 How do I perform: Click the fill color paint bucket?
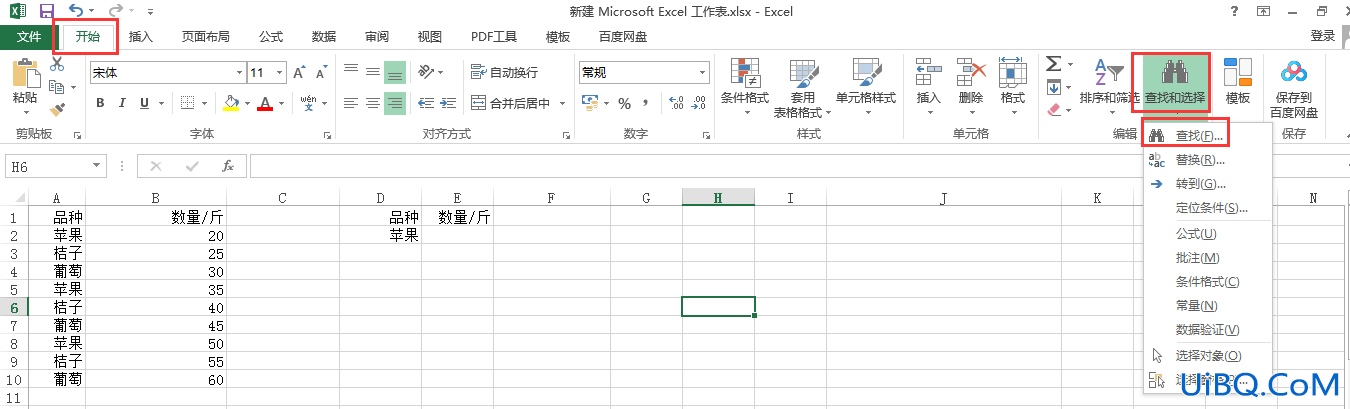[231, 103]
